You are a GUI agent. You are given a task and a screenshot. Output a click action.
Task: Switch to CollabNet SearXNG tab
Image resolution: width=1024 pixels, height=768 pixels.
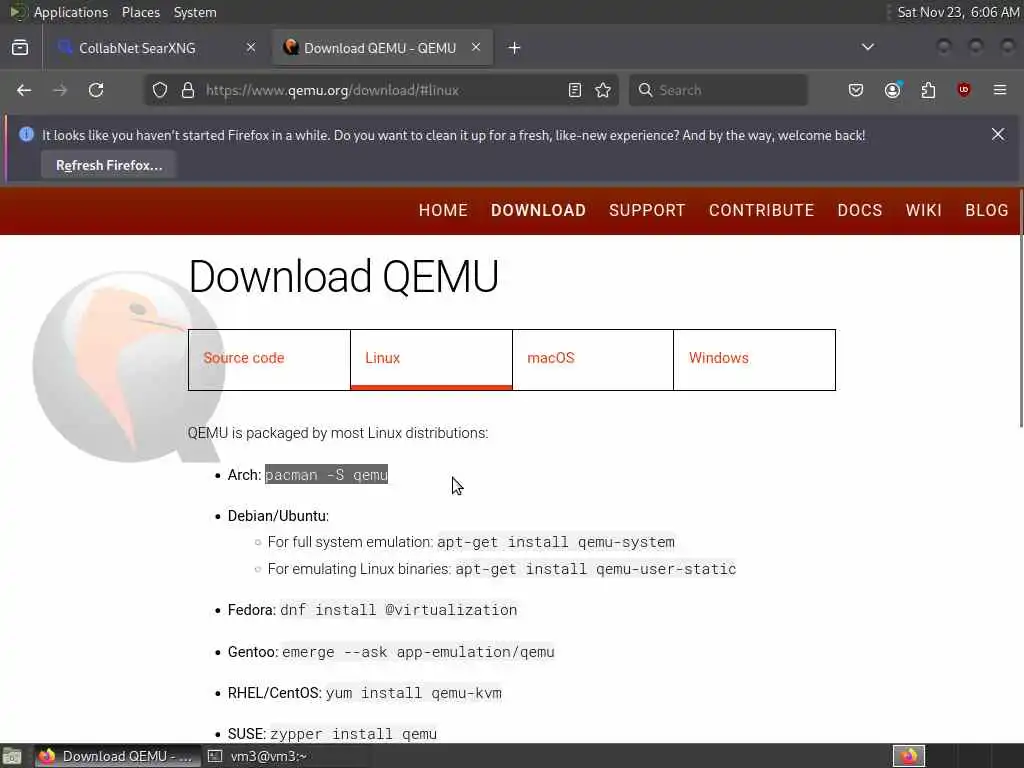point(157,48)
